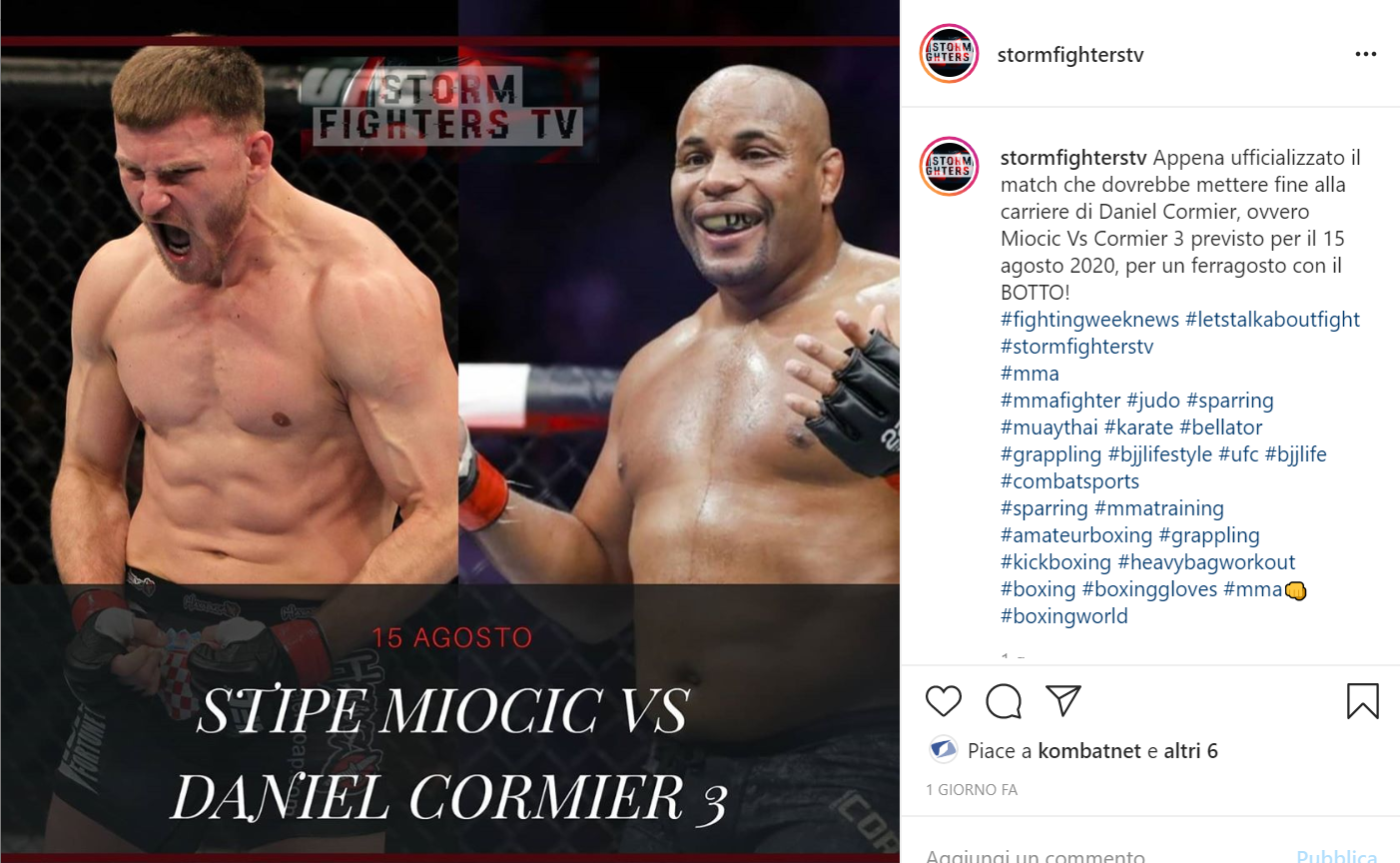Open the #bellator hashtag link
This screenshot has height=863, width=1400.
click(1220, 428)
